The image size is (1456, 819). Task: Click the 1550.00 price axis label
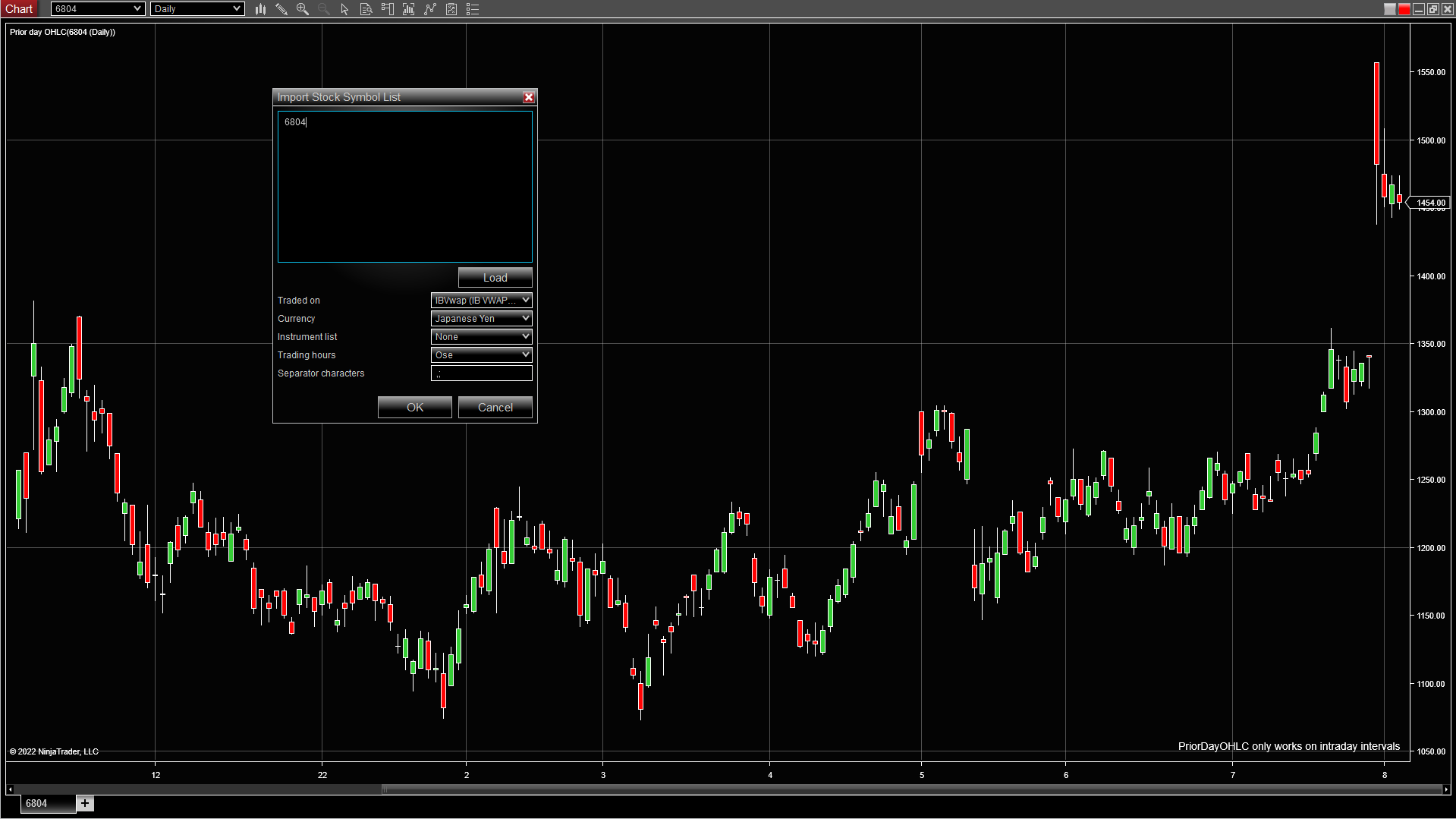pos(1431,72)
